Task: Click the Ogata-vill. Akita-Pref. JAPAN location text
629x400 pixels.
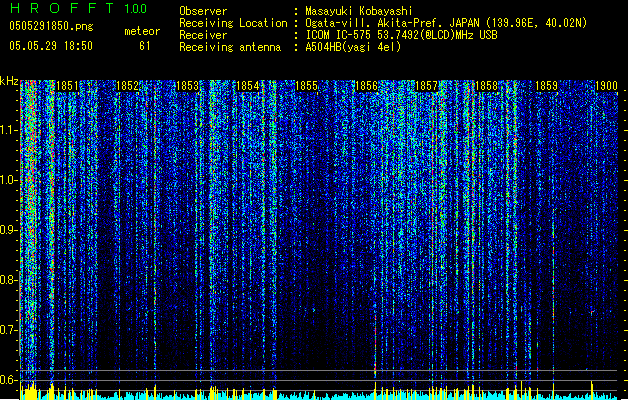Action: [446, 23]
